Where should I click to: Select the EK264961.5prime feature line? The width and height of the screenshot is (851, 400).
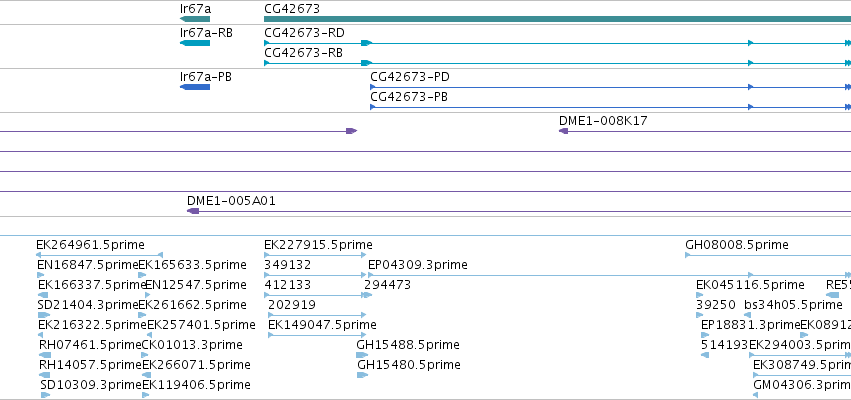tap(99, 255)
